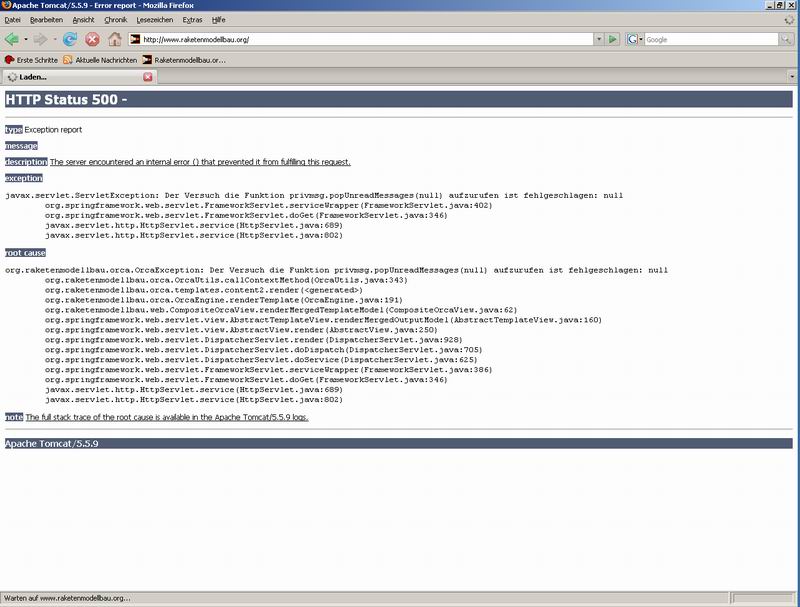Screen dimensions: 800x607
Task: Stop loading with the red Stop icon
Action: [92, 39]
